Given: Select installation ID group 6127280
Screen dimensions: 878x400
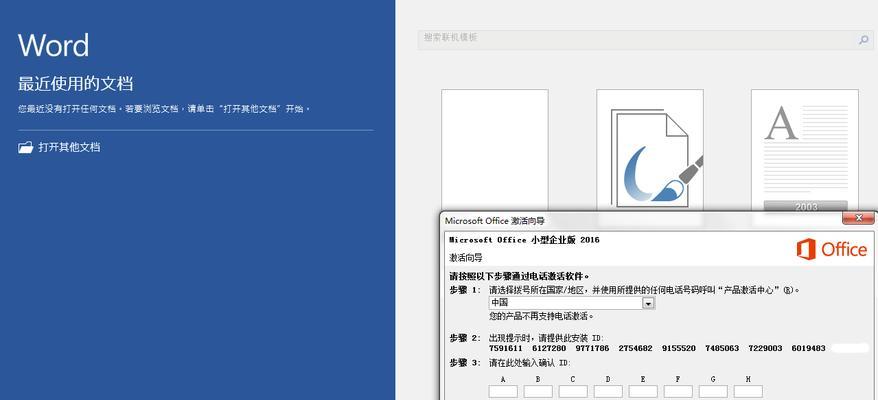Looking at the screenshot, I should point(549,348).
